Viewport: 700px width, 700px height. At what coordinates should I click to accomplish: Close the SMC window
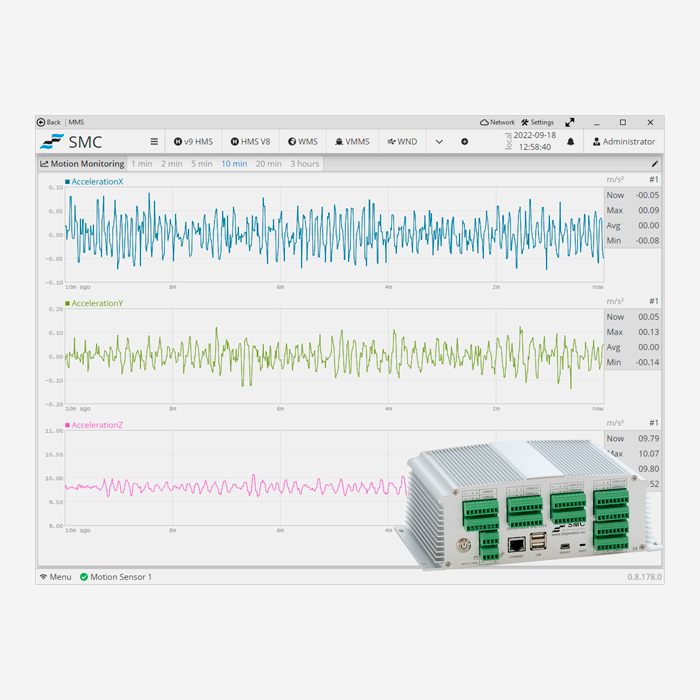click(650, 122)
